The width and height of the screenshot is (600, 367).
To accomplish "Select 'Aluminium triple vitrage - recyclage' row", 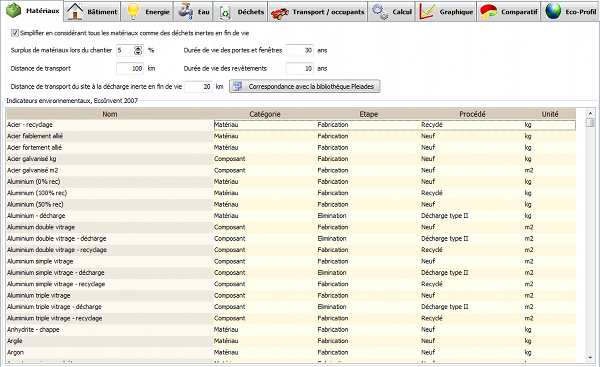I will [291, 318].
